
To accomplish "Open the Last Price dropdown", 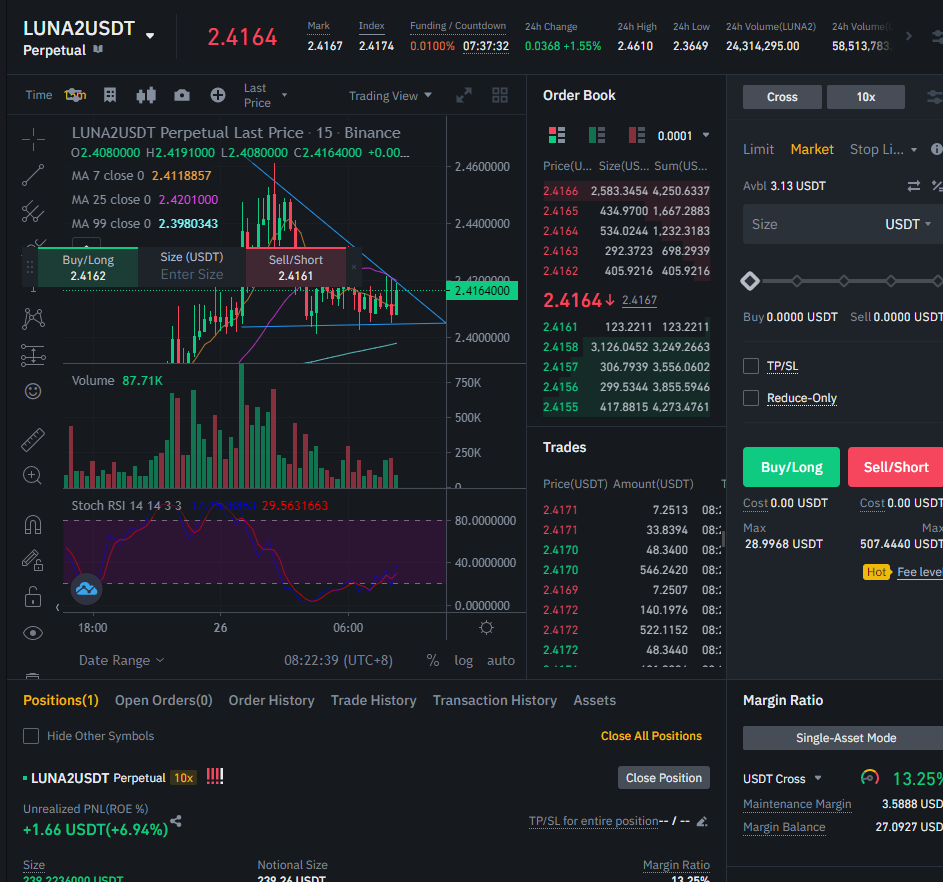I will pos(265,95).
